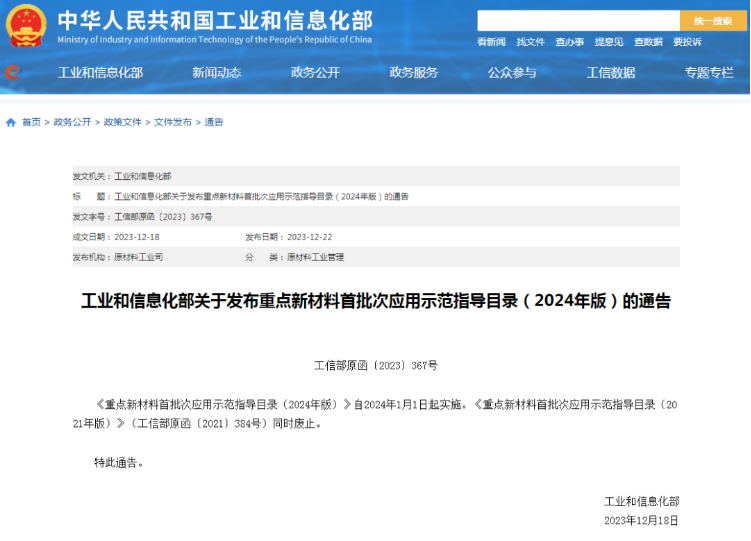The height and width of the screenshot is (541, 751).
Task: Open the 提意见 quick link
Action: click(x=609, y=42)
